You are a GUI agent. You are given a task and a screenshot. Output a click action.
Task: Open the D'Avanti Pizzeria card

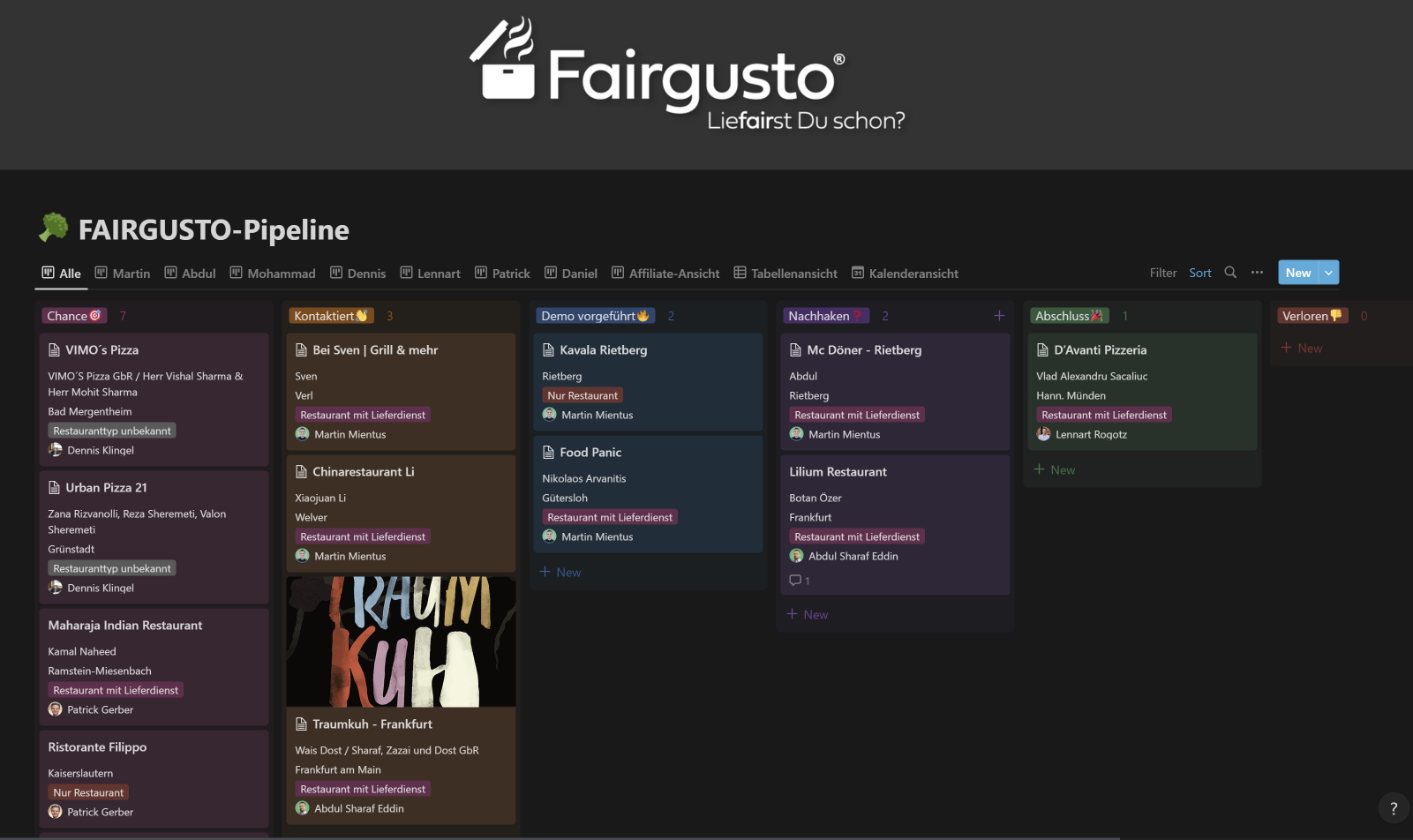click(1100, 350)
